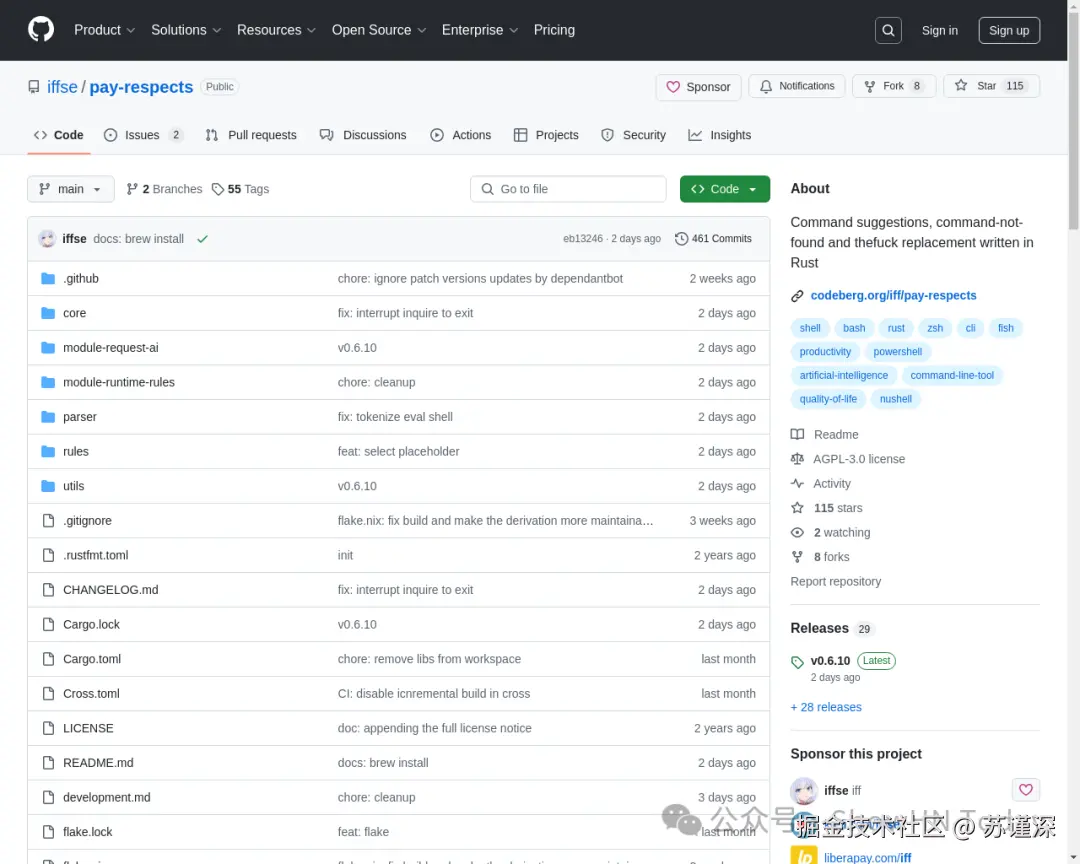Switch to the Projects tab
The height and width of the screenshot is (864, 1080).
[x=546, y=135]
